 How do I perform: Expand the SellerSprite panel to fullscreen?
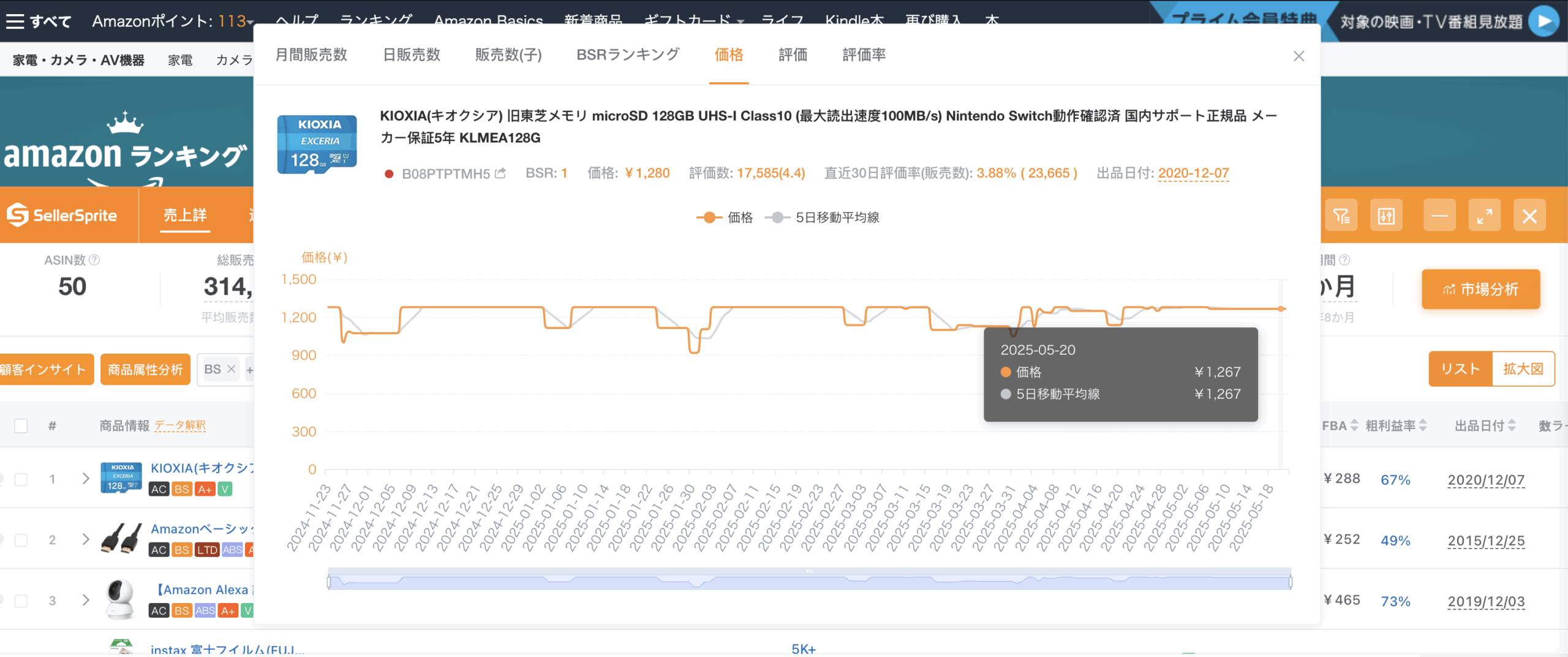(x=1485, y=215)
